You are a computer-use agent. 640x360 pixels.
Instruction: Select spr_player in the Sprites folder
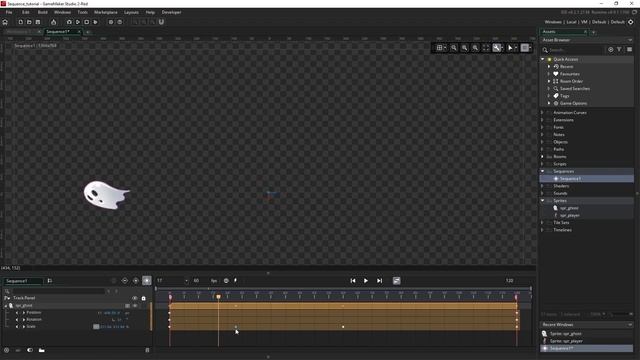(x=569, y=216)
